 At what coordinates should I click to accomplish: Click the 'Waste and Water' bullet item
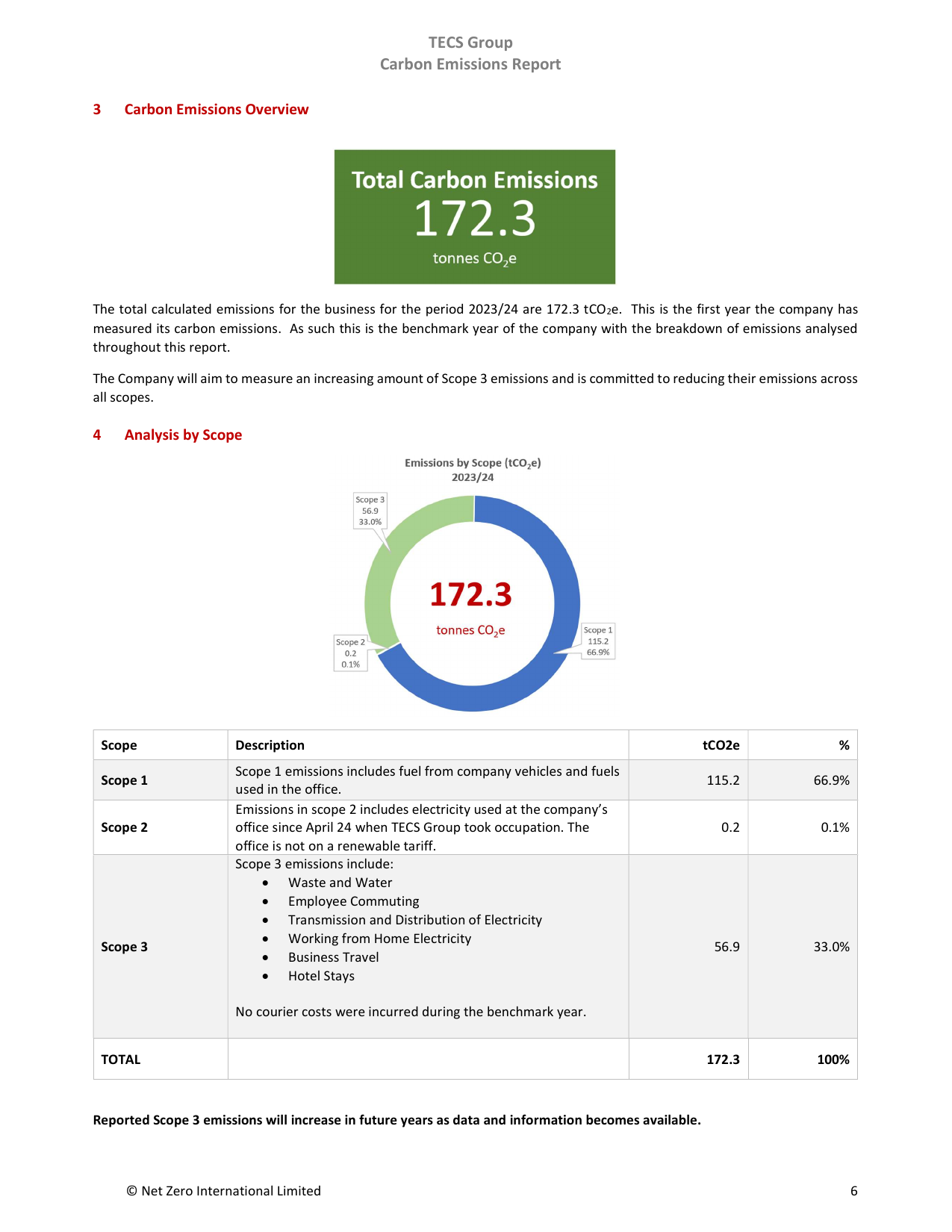click(x=340, y=883)
